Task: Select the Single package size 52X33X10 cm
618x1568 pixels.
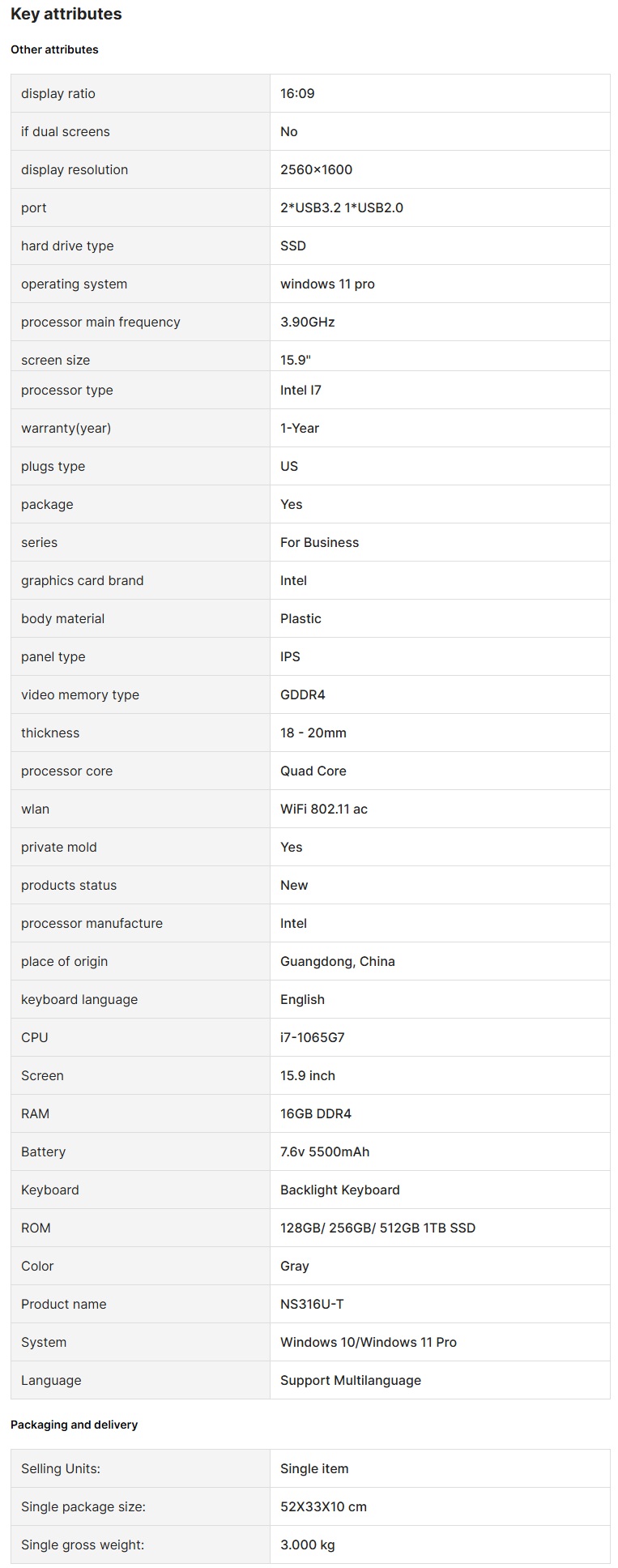Action: pyautogui.click(x=323, y=1506)
